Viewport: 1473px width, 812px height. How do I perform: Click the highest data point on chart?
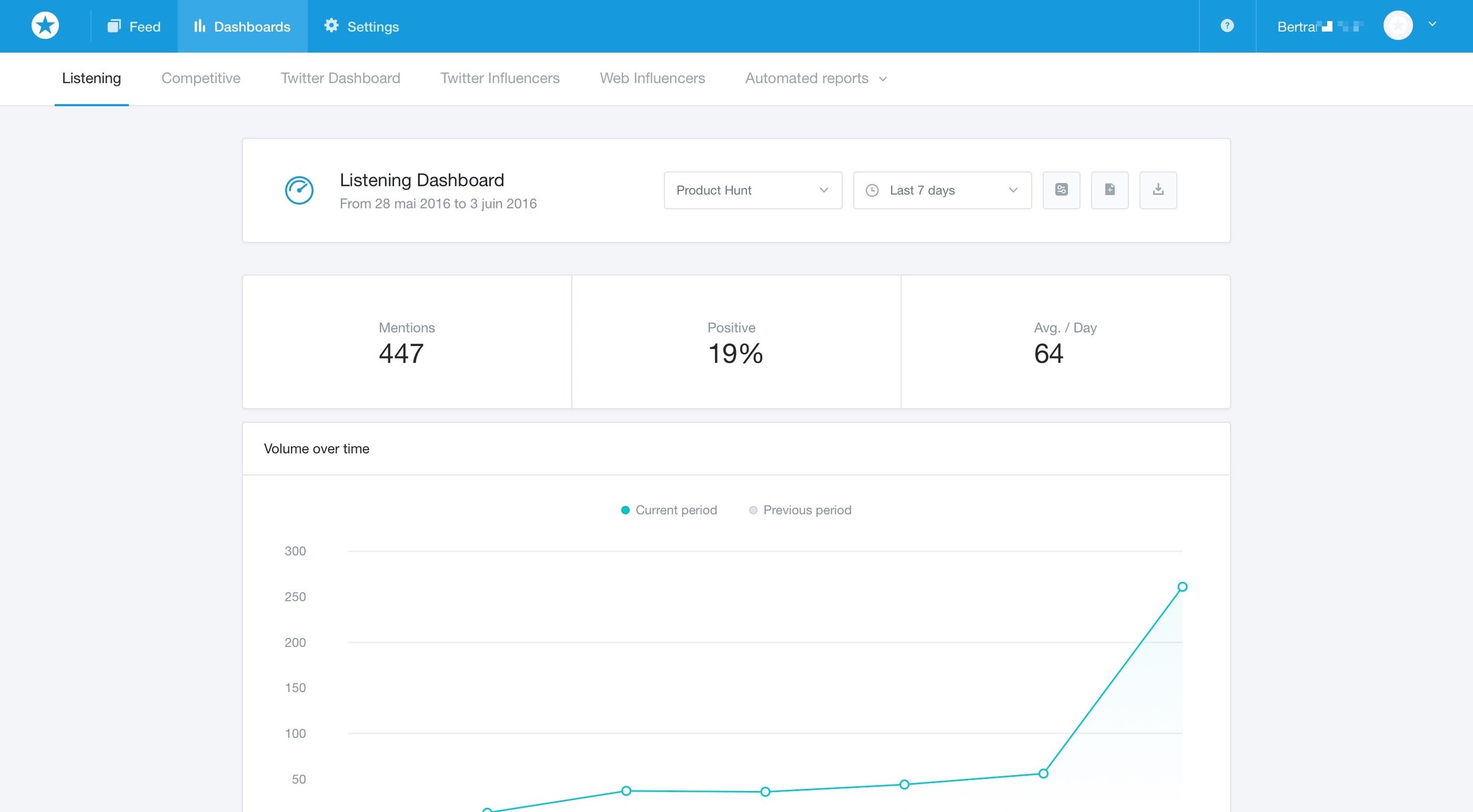tap(1182, 587)
